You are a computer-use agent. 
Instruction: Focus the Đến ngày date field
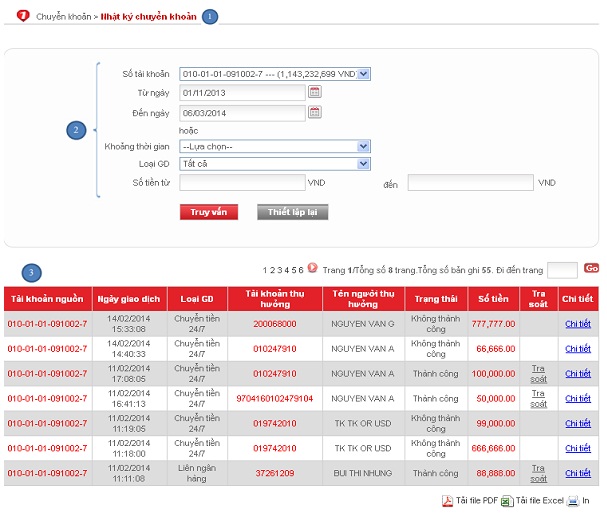click(242, 113)
